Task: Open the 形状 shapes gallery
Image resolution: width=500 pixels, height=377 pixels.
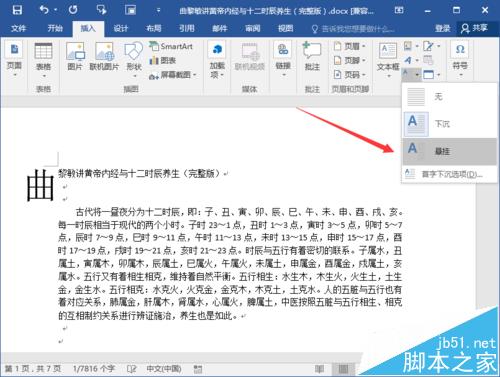Action: (x=134, y=60)
